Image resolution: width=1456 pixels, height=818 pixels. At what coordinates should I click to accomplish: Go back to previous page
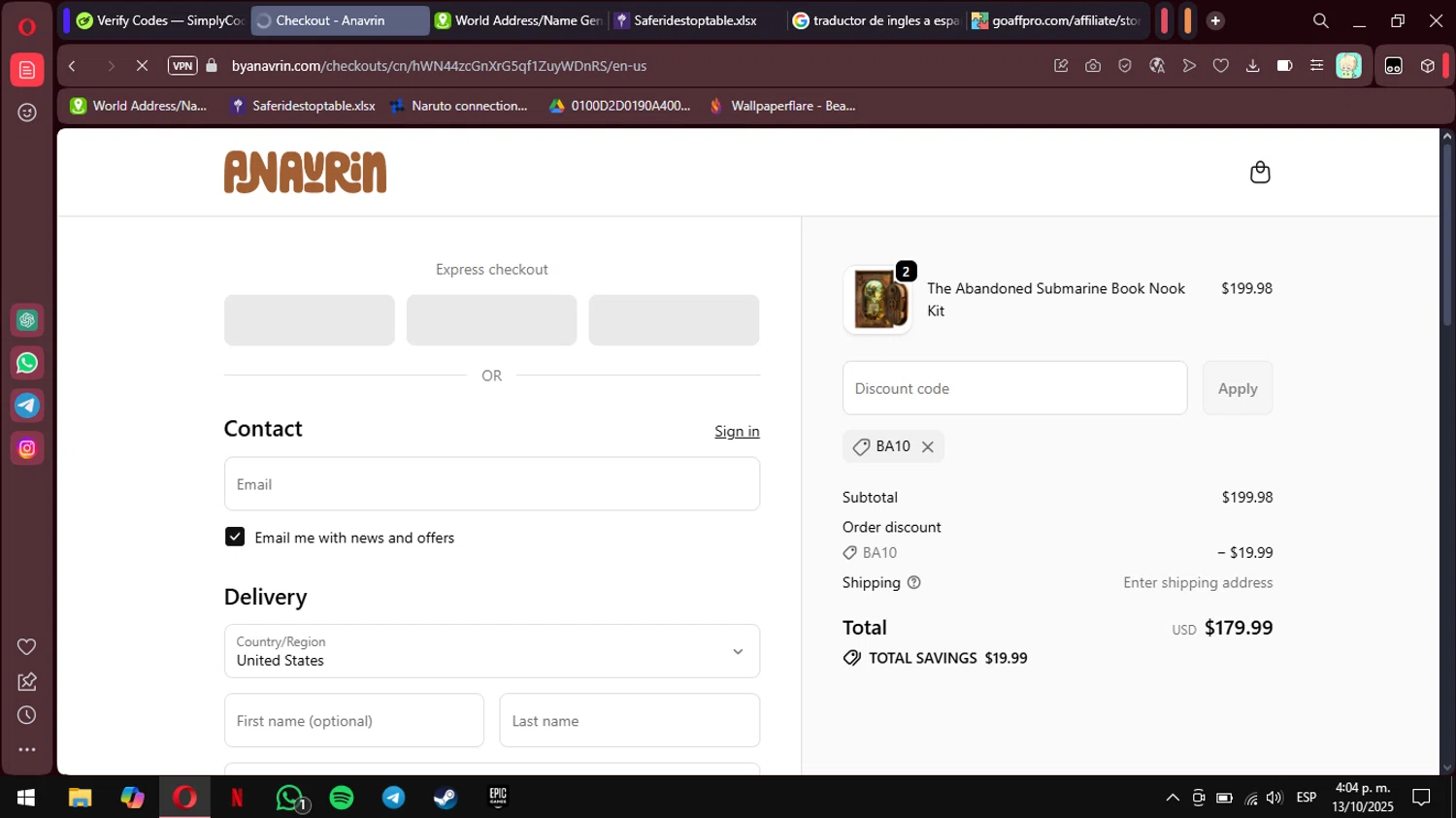[x=73, y=66]
